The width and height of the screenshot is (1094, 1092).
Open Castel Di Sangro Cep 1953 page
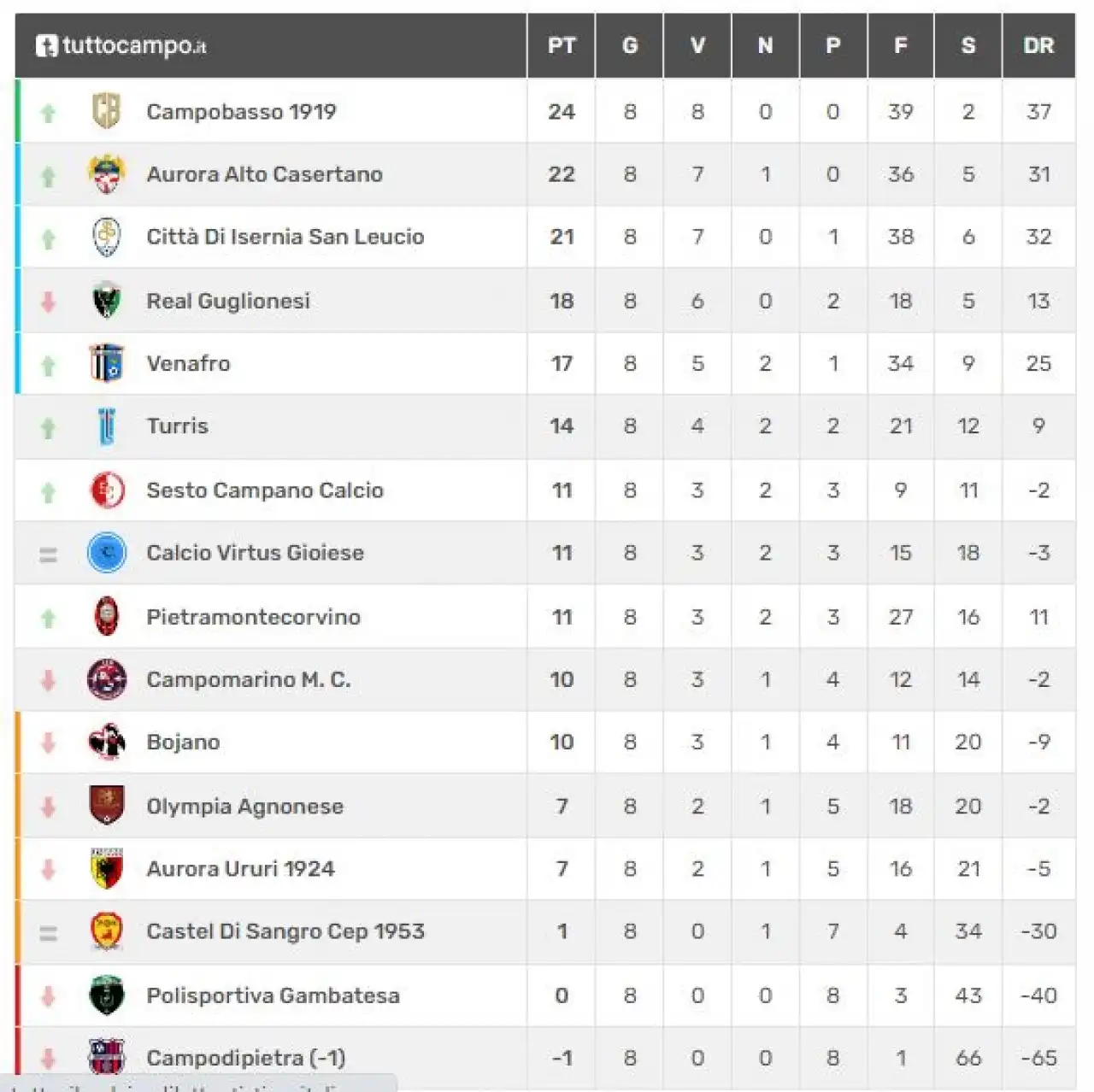[285, 931]
